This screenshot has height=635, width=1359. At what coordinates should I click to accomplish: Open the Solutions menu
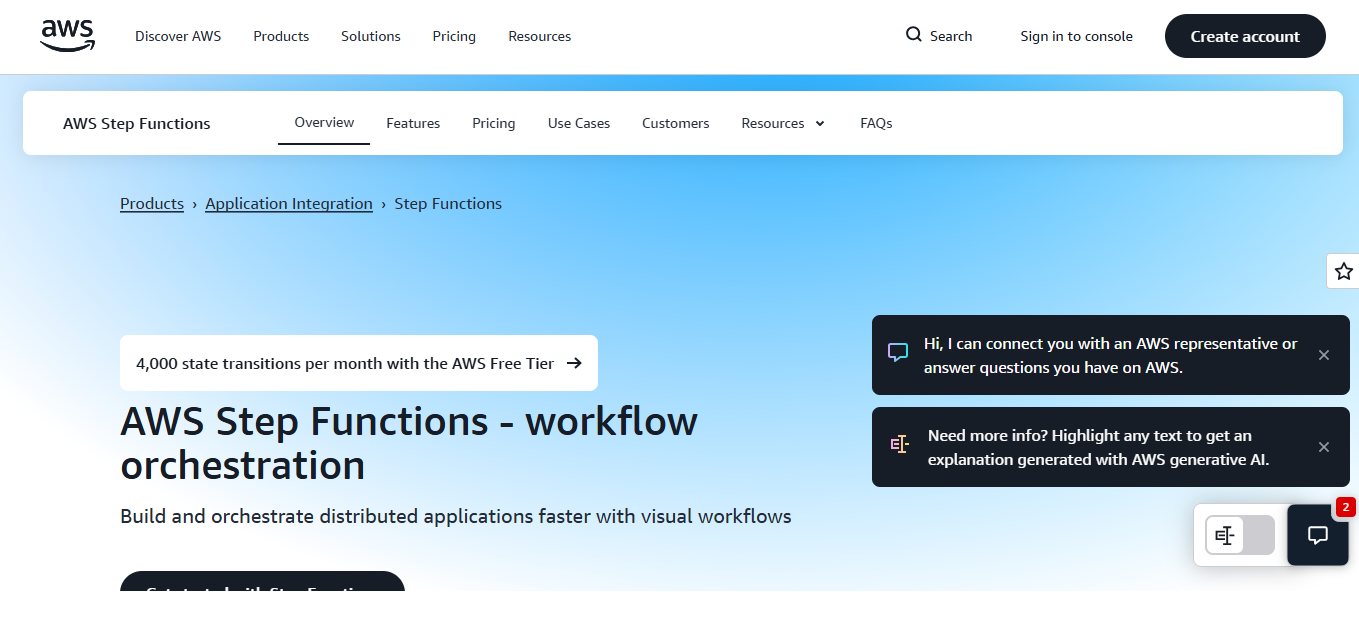(370, 36)
